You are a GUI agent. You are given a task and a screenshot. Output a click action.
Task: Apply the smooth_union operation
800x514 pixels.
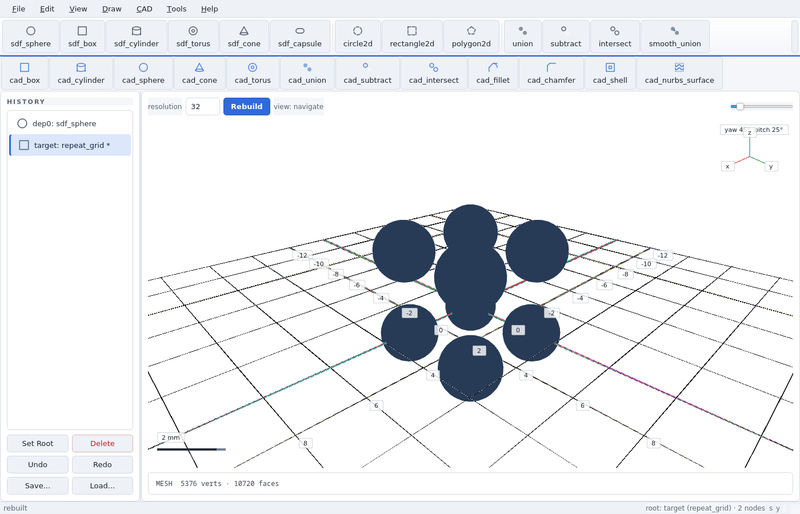(x=674, y=37)
